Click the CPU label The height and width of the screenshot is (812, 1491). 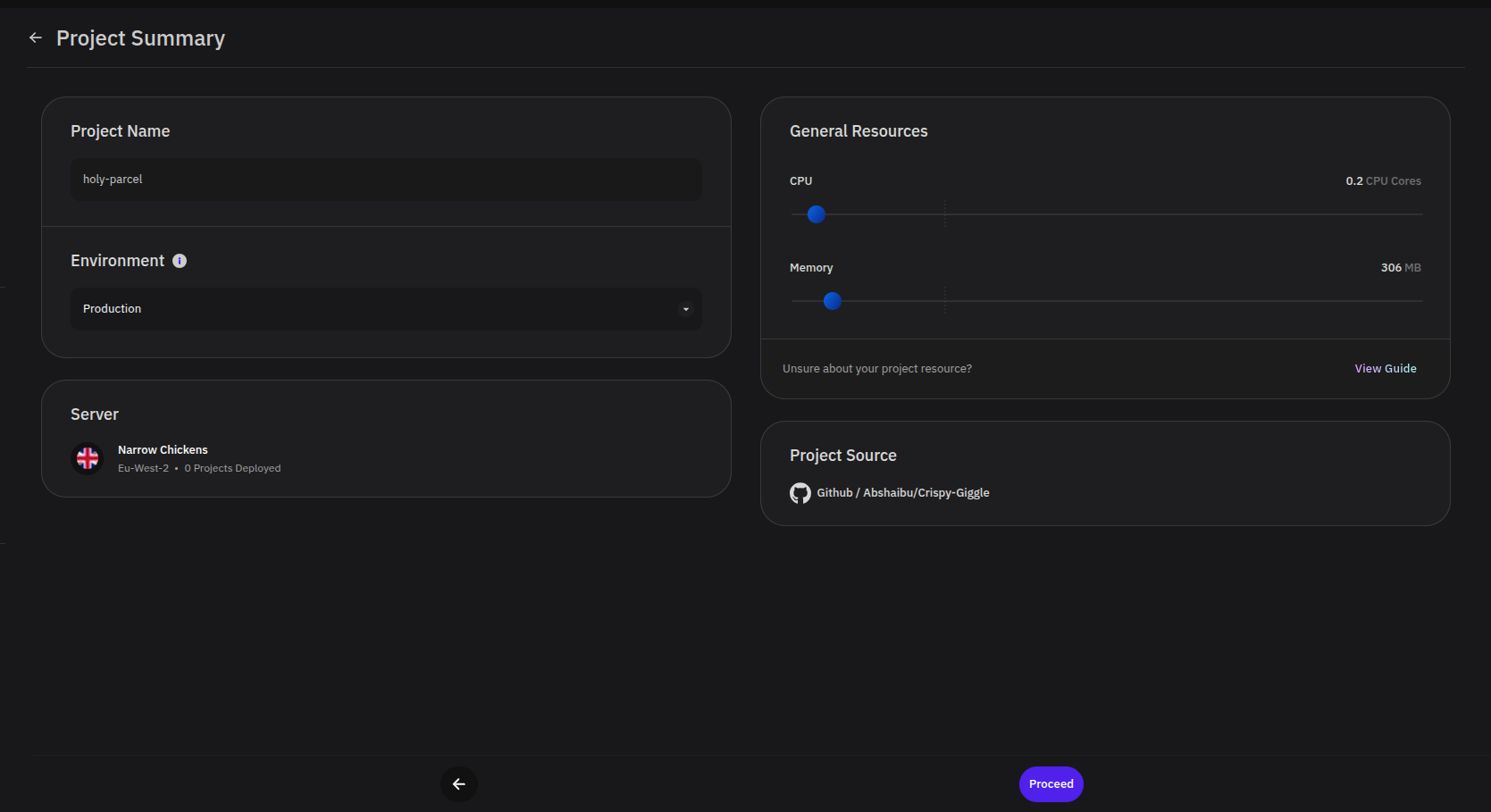801,181
